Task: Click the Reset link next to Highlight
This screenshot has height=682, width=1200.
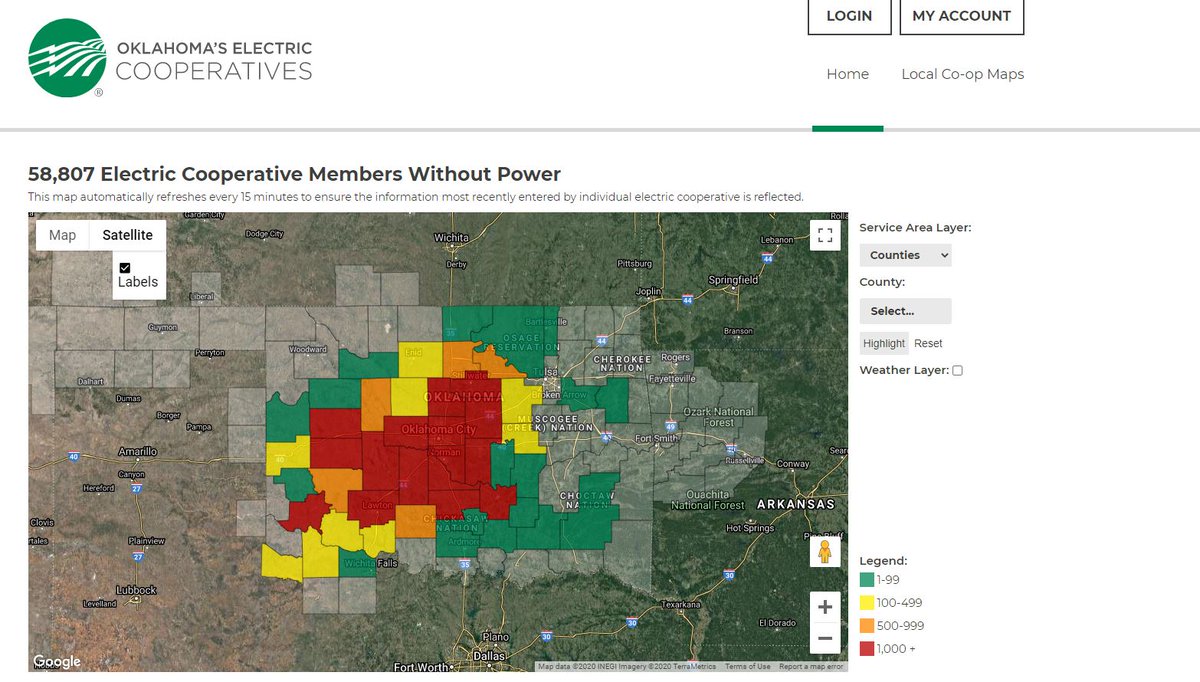Action: pyautogui.click(x=928, y=343)
